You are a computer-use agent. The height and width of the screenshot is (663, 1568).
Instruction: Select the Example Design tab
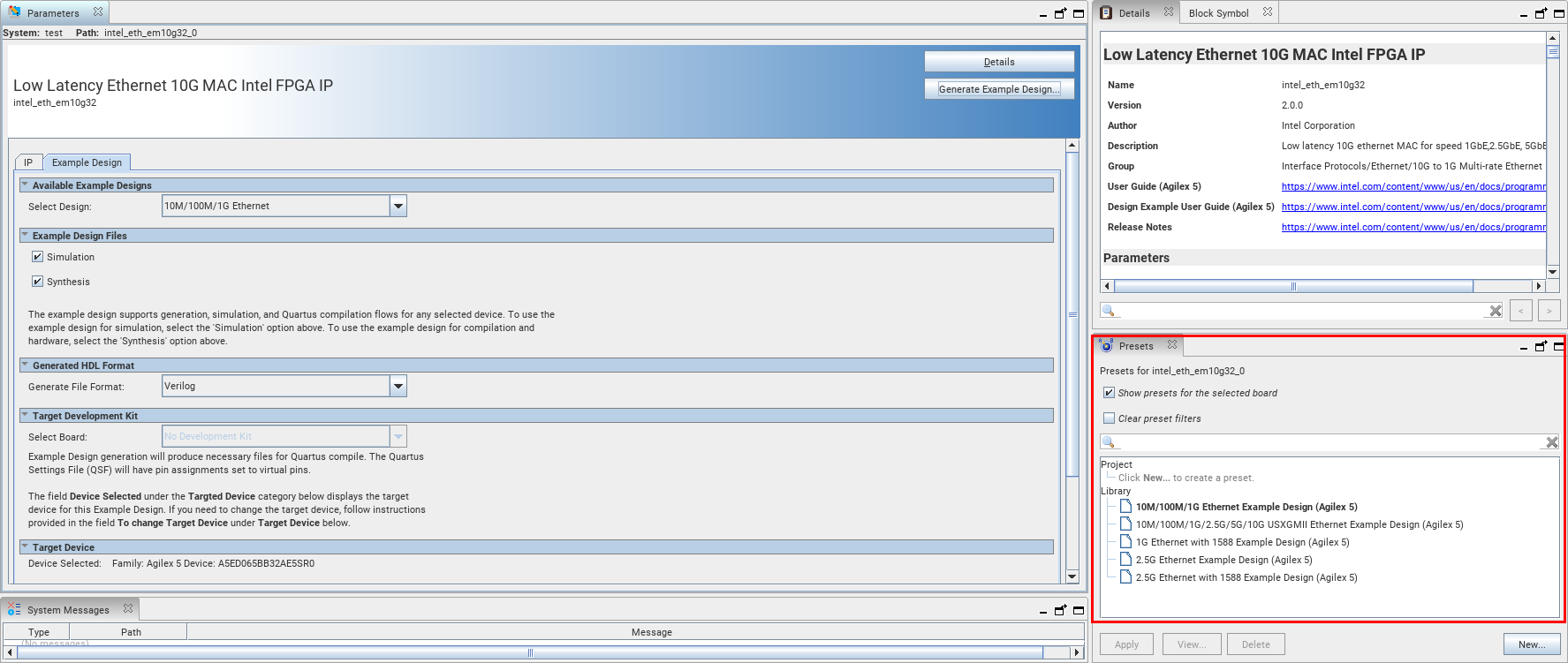(87, 162)
